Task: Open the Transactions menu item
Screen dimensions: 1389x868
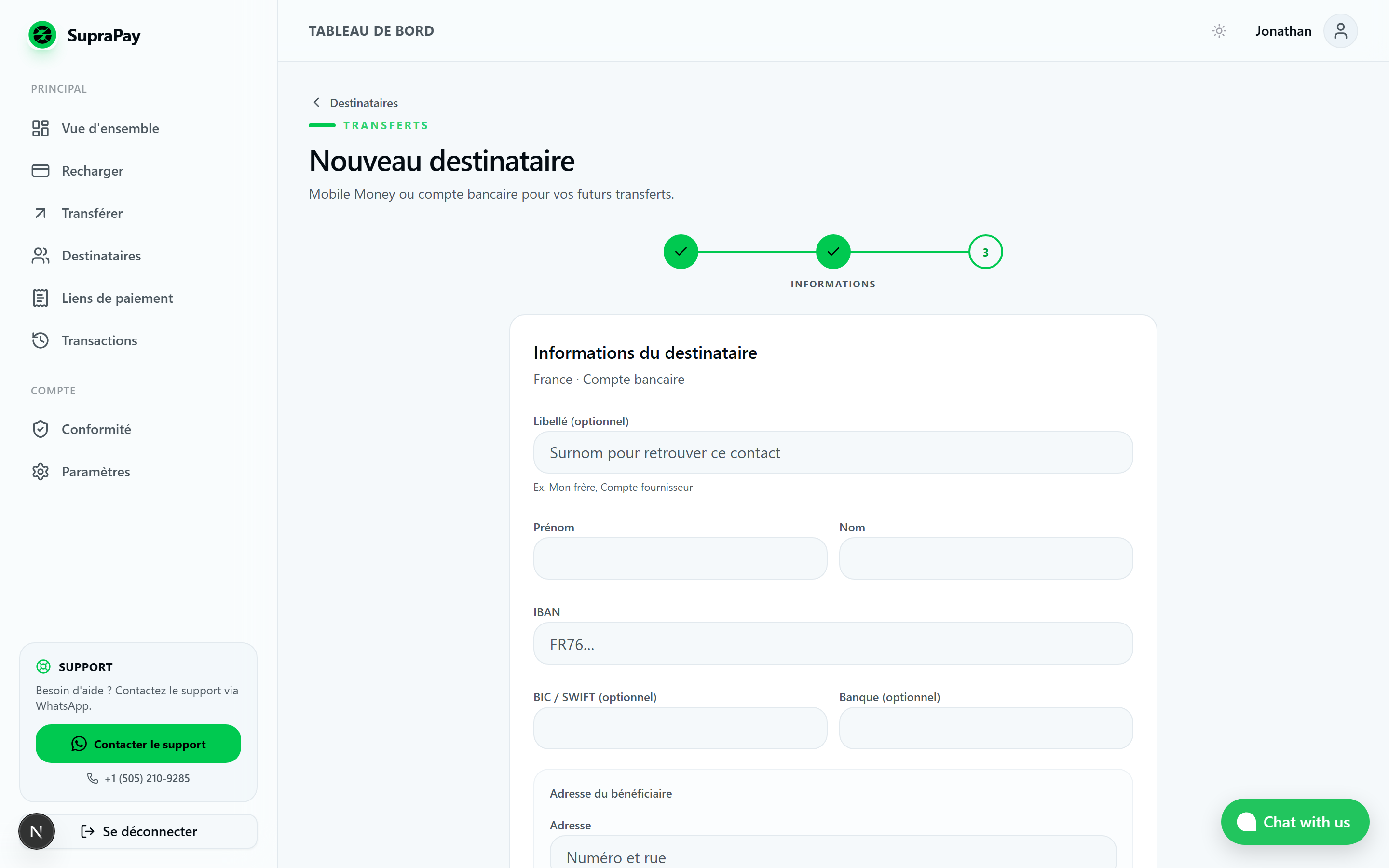Action: pos(138,340)
